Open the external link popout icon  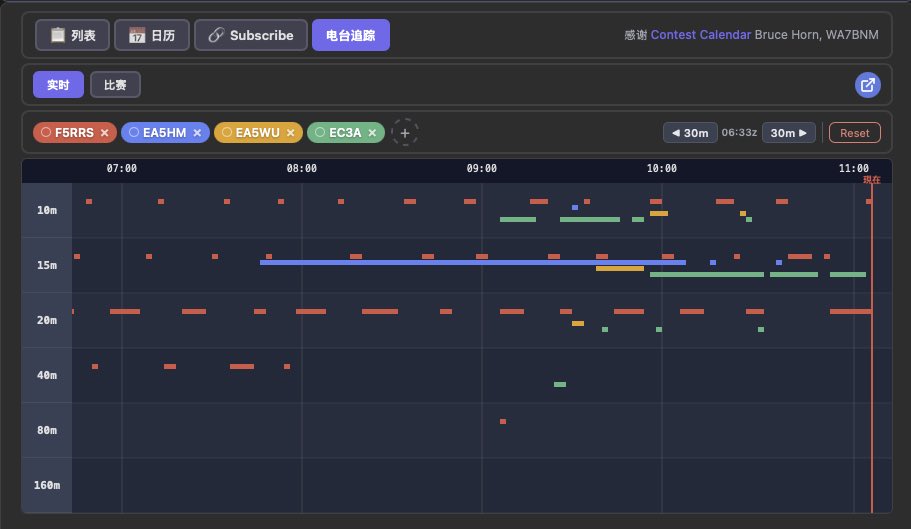point(867,85)
